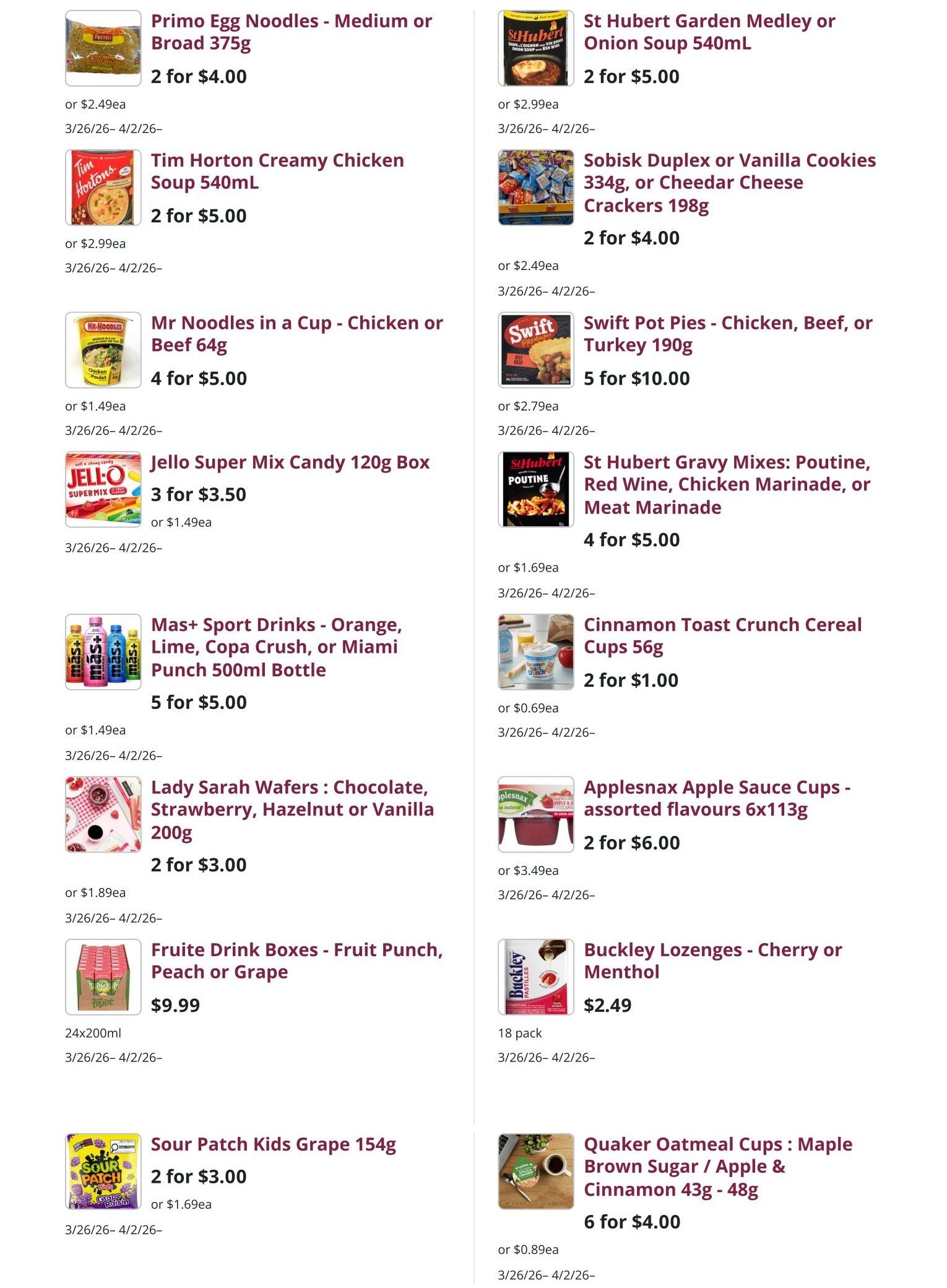Click the Buckley Lozenges package image
The height and width of the screenshot is (1288, 947).
tap(535, 977)
